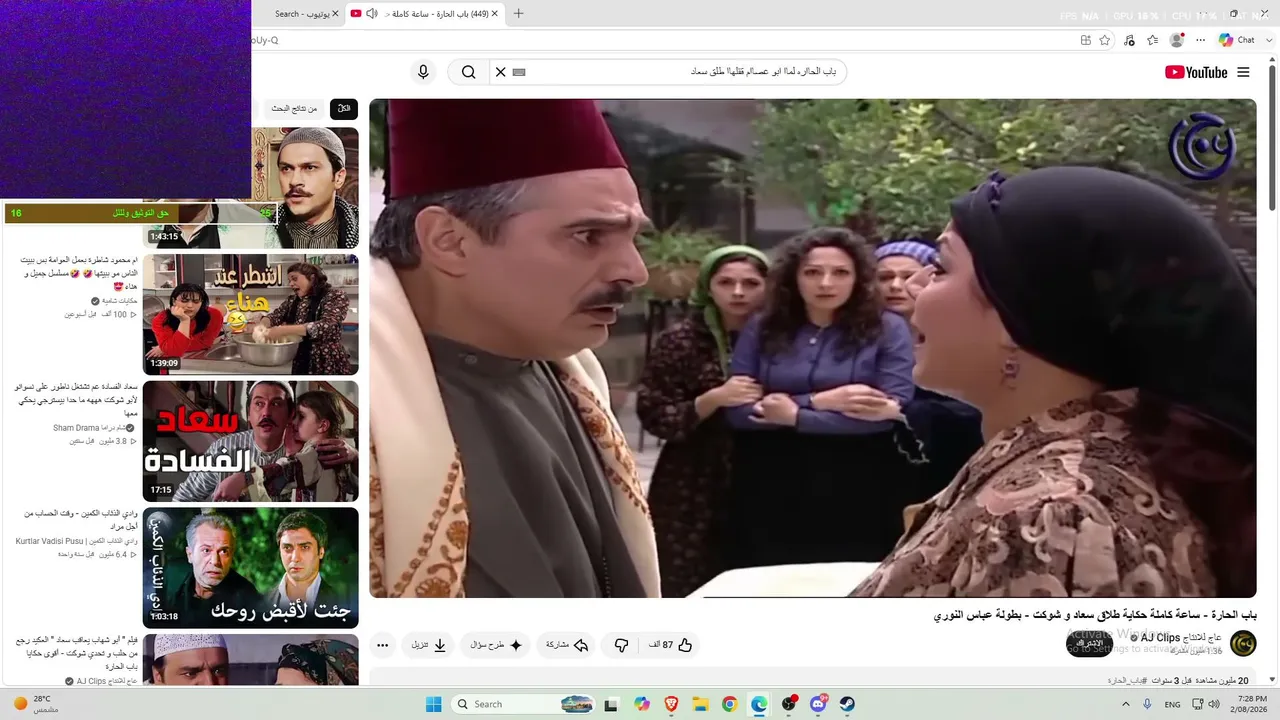Close the Search - يوتيوب tab
Viewport: 1280px width, 720px height.
(x=334, y=13)
